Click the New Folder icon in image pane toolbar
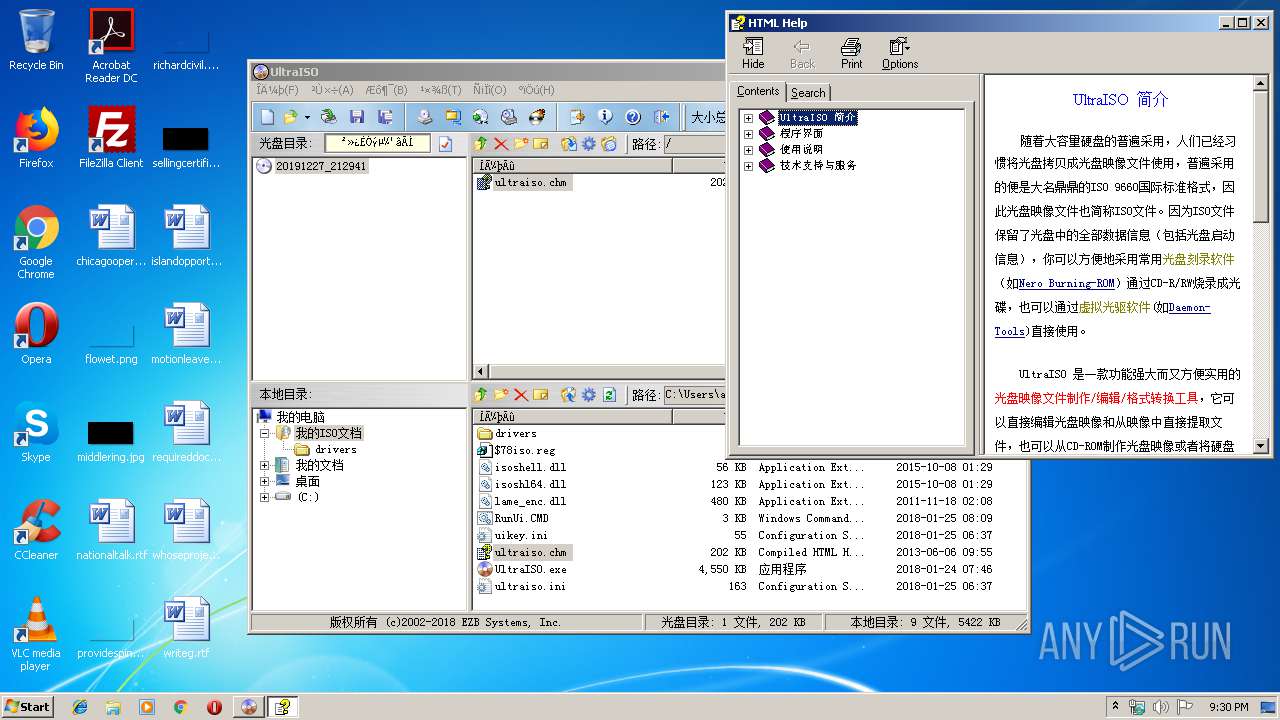 point(521,144)
